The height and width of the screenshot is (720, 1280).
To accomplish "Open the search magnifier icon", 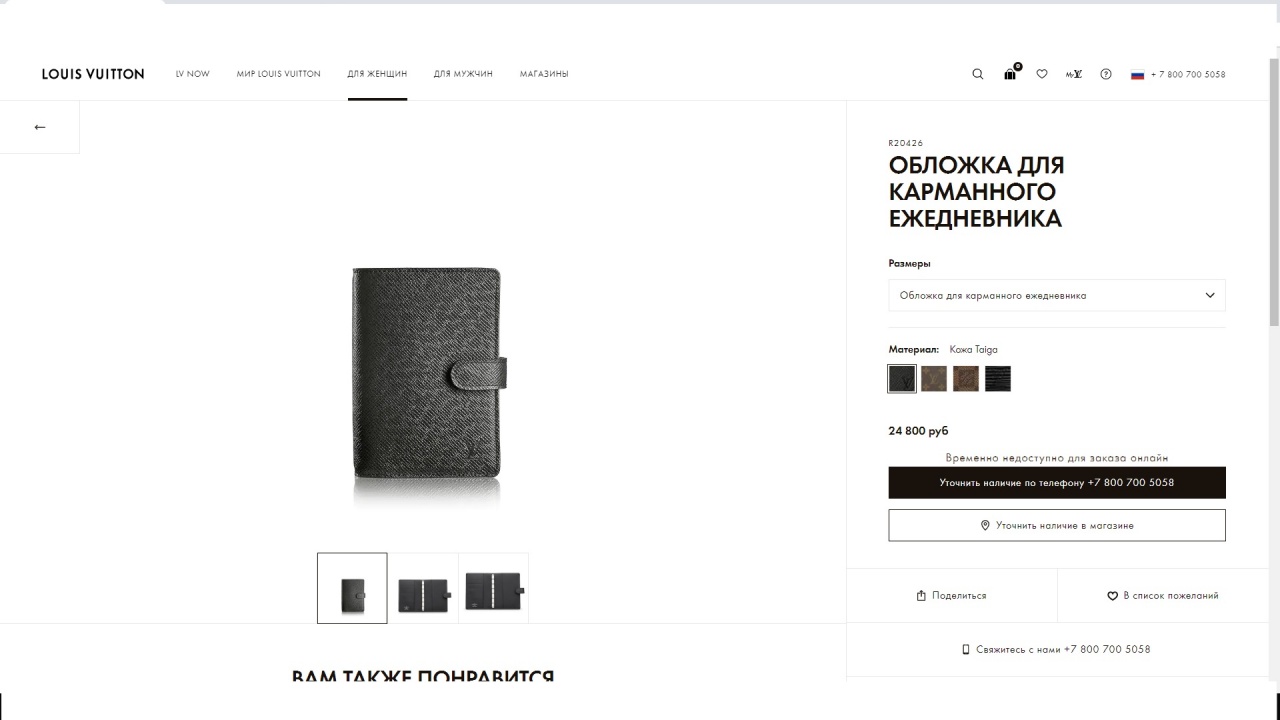I will click(x=978, y=74).
